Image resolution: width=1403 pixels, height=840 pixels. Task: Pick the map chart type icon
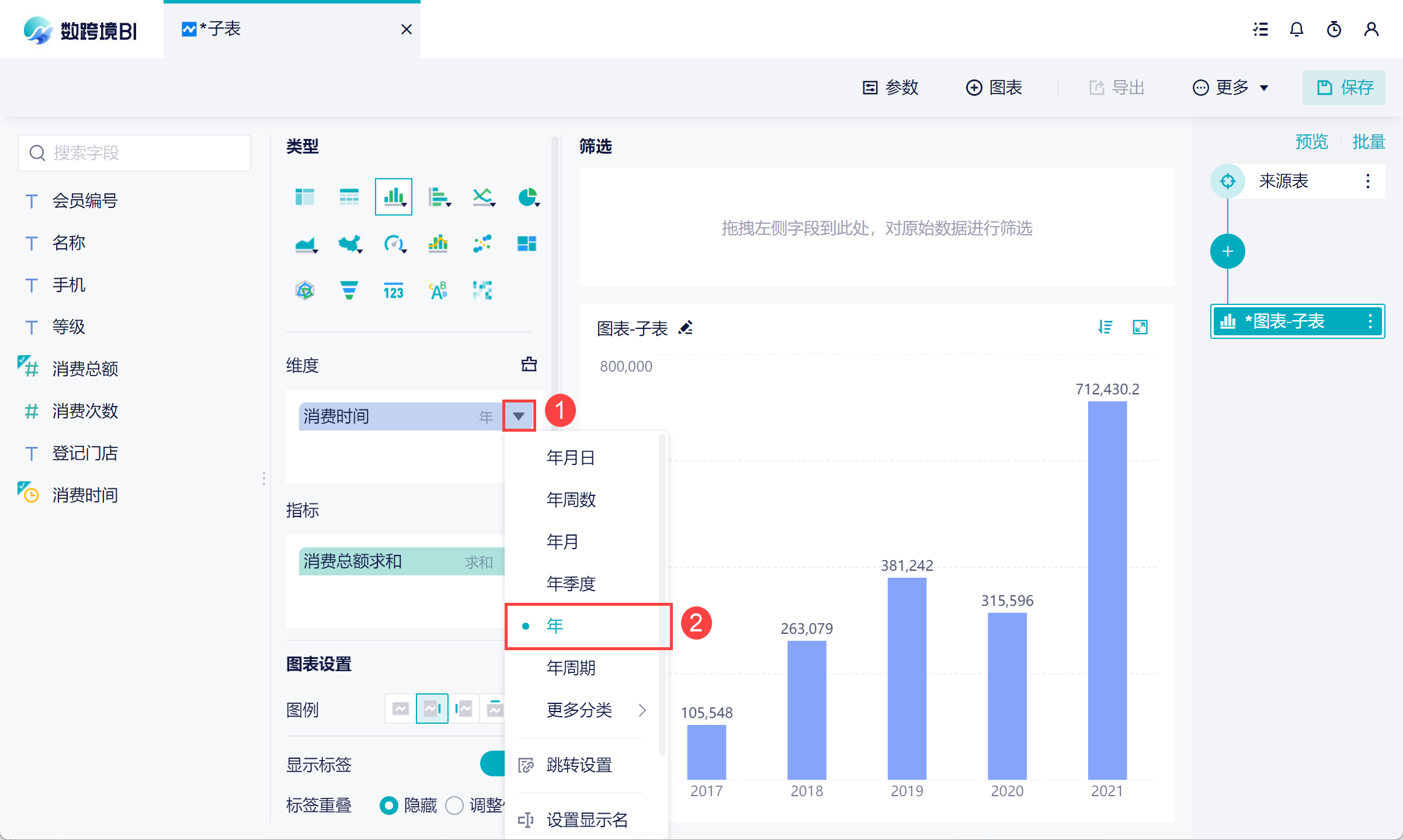(x=349, y=244)
